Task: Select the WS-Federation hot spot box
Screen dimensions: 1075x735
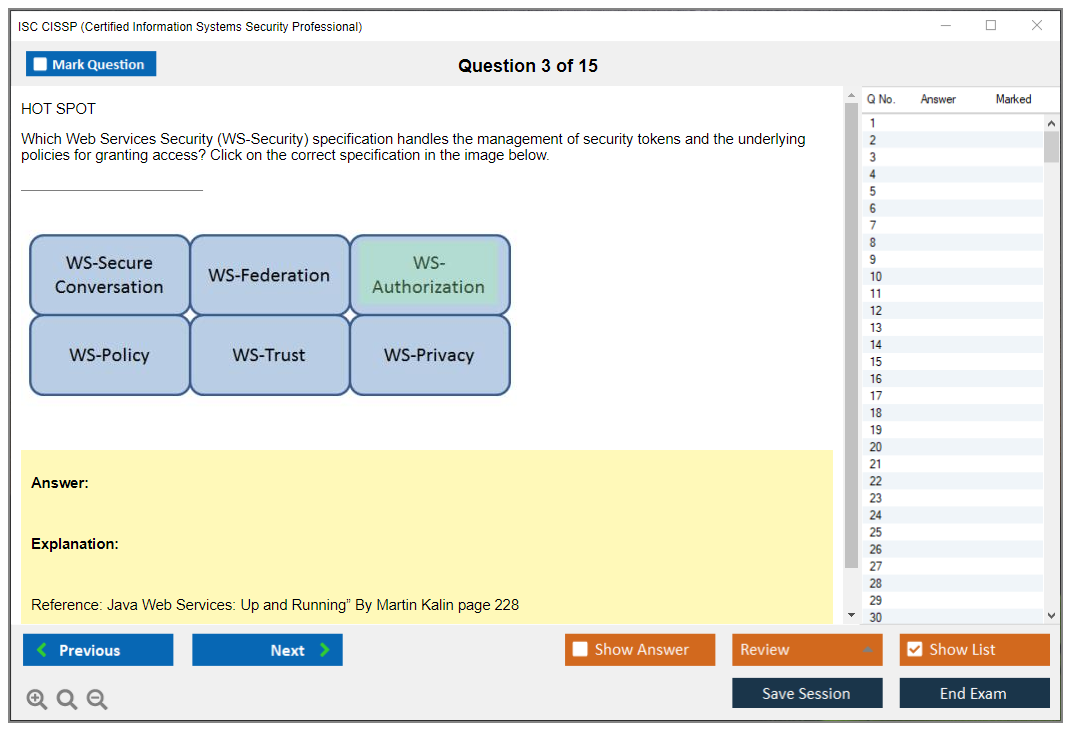Action: [269, 275]
